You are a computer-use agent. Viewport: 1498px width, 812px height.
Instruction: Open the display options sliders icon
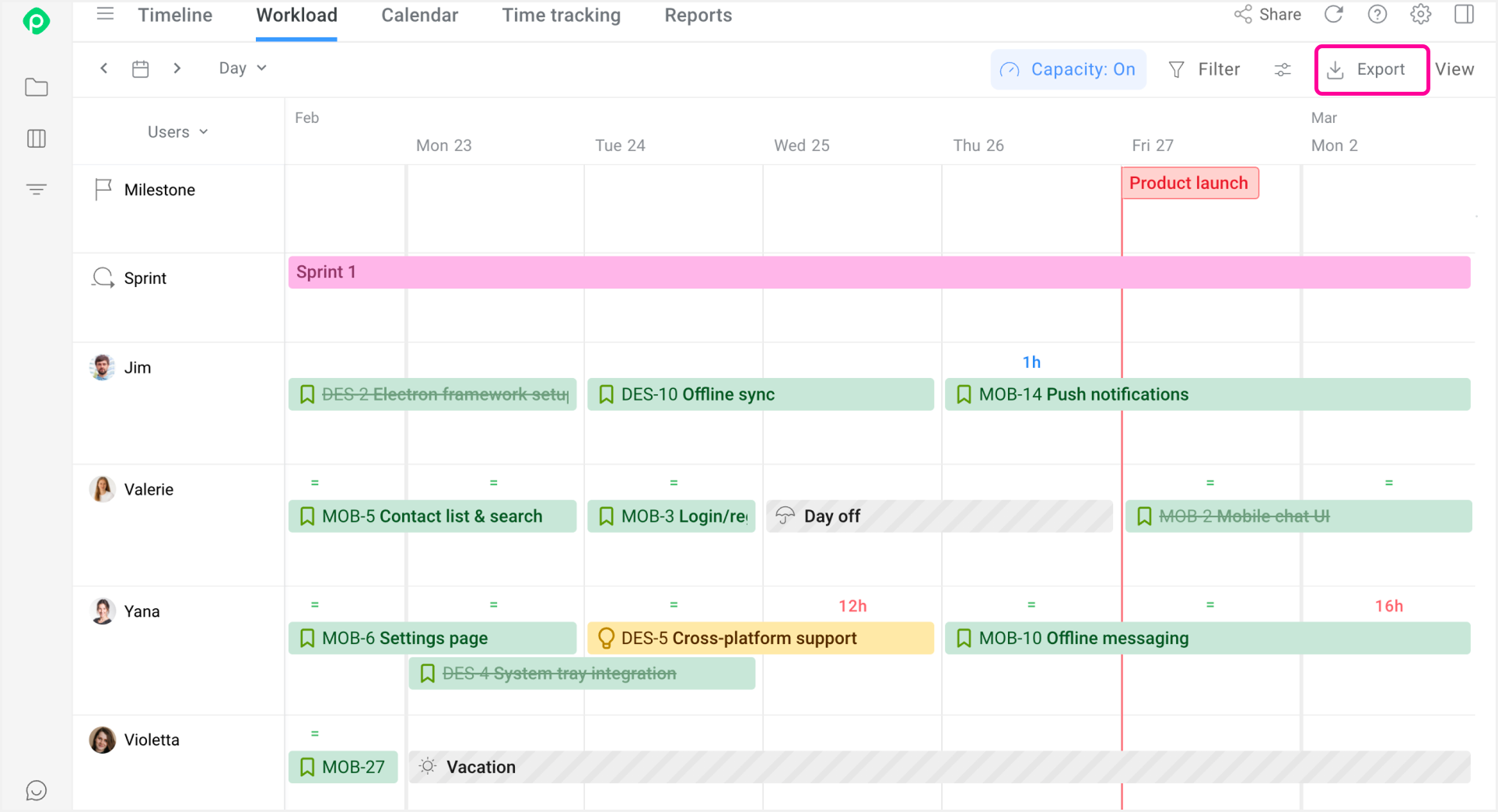(x=1283, y=70)
